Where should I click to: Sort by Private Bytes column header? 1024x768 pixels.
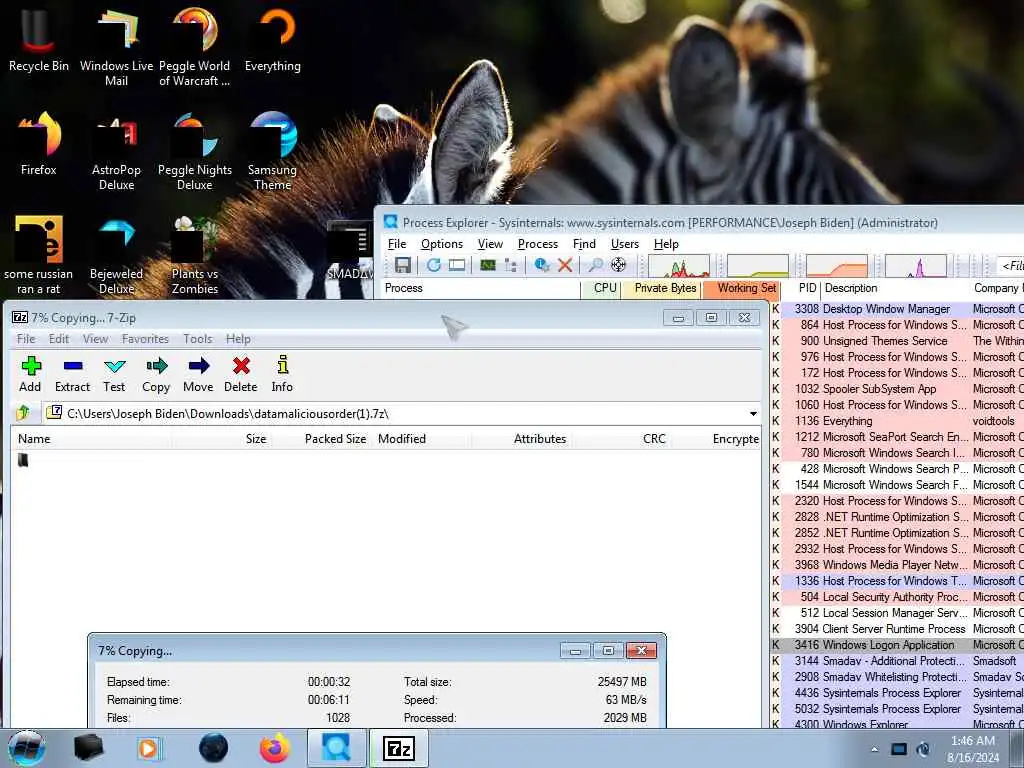click(x=660, y=288)
